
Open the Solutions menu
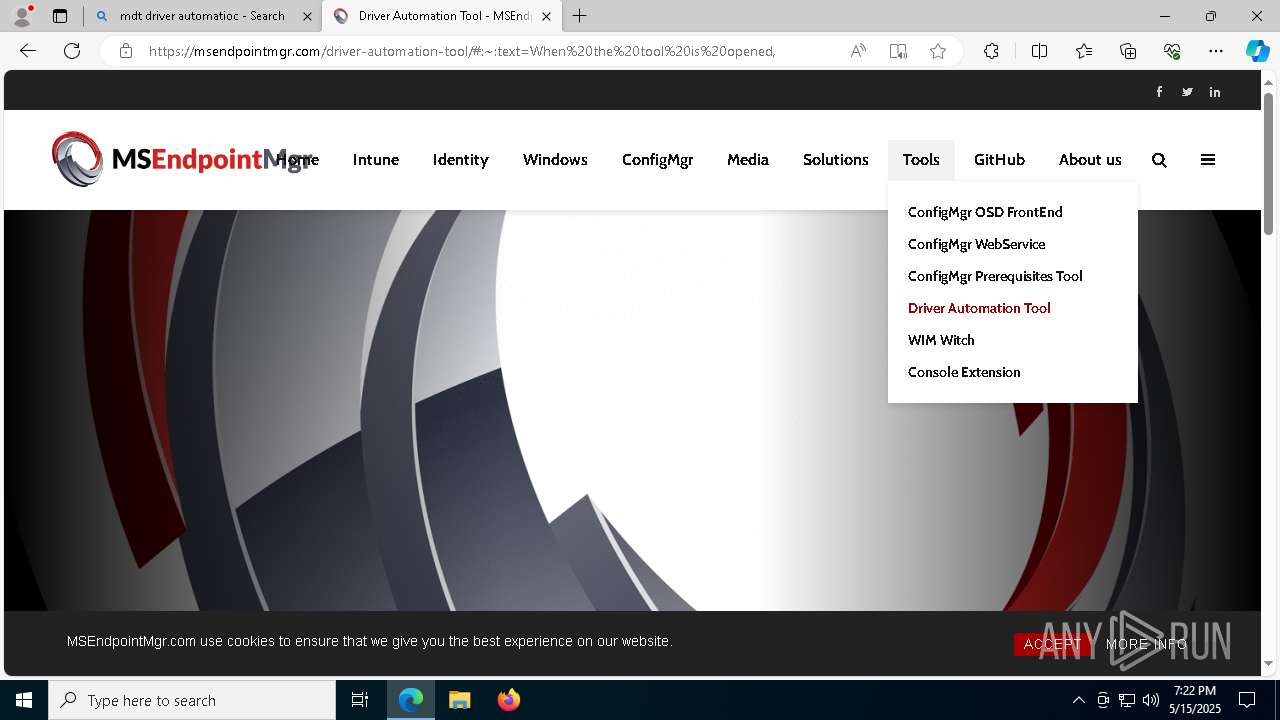pyautogui.click(x=836, y=160)
